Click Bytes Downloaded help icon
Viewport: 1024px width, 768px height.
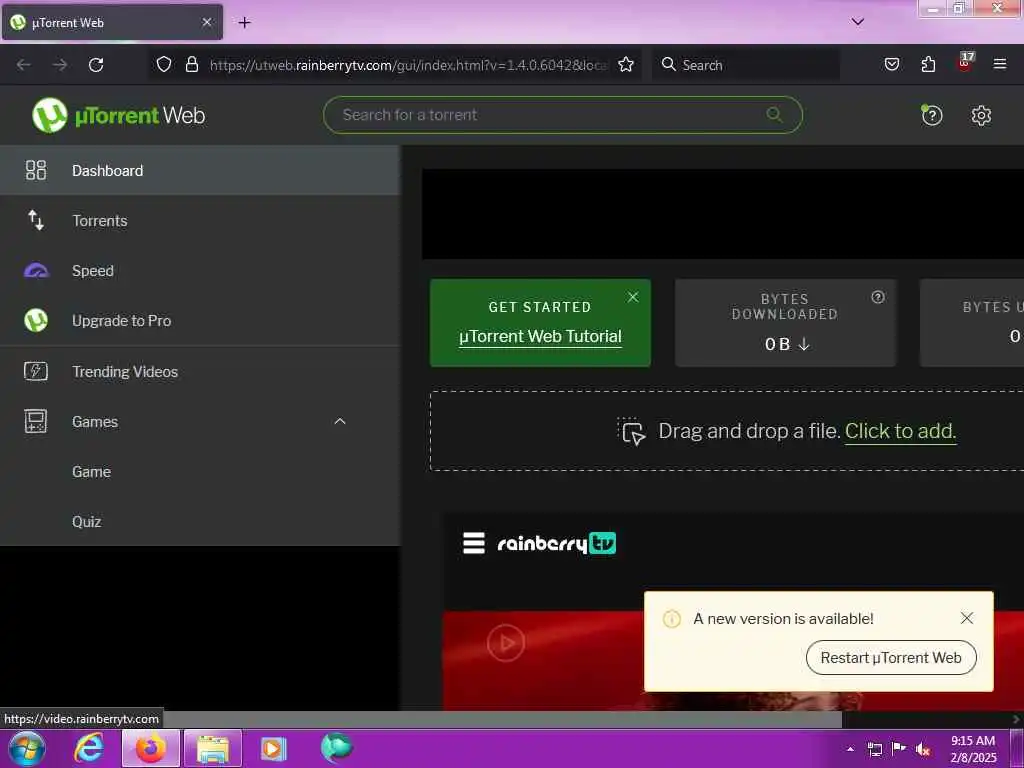(878, 297)
